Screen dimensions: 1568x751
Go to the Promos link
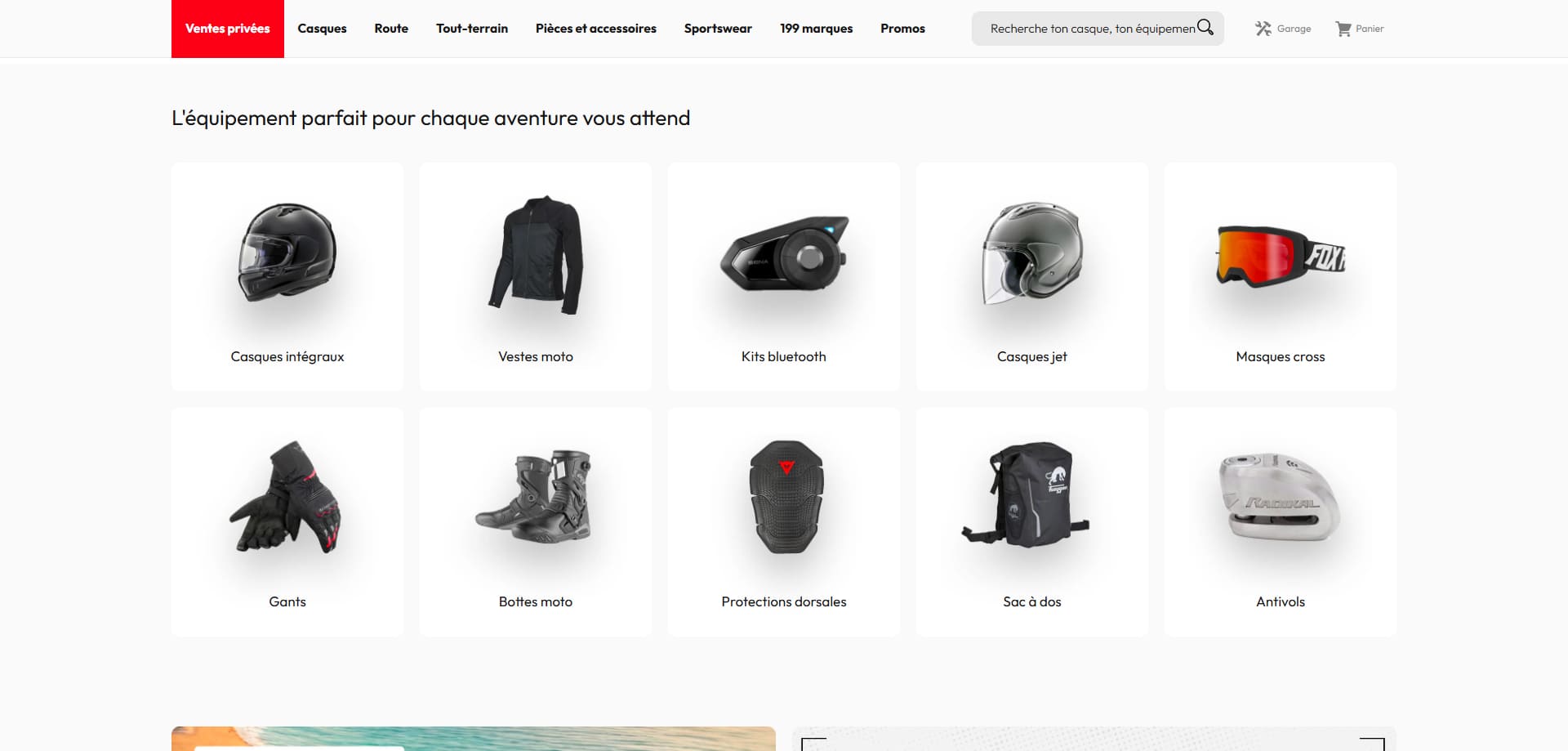902,29
